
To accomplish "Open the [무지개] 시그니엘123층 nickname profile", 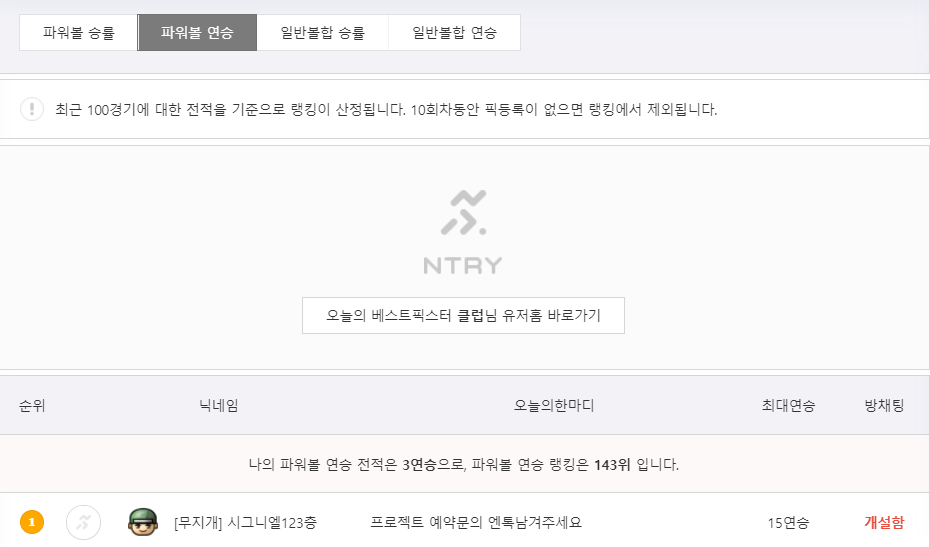I will [x=245, y=523].
